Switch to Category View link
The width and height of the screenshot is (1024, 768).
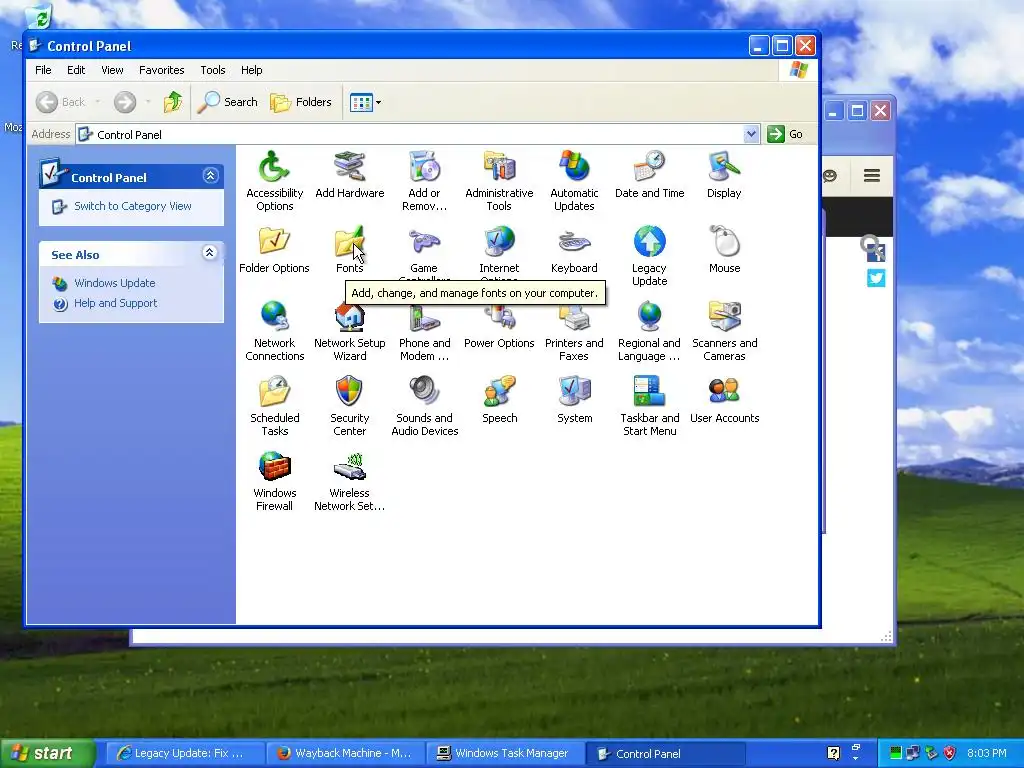(133, 206)
